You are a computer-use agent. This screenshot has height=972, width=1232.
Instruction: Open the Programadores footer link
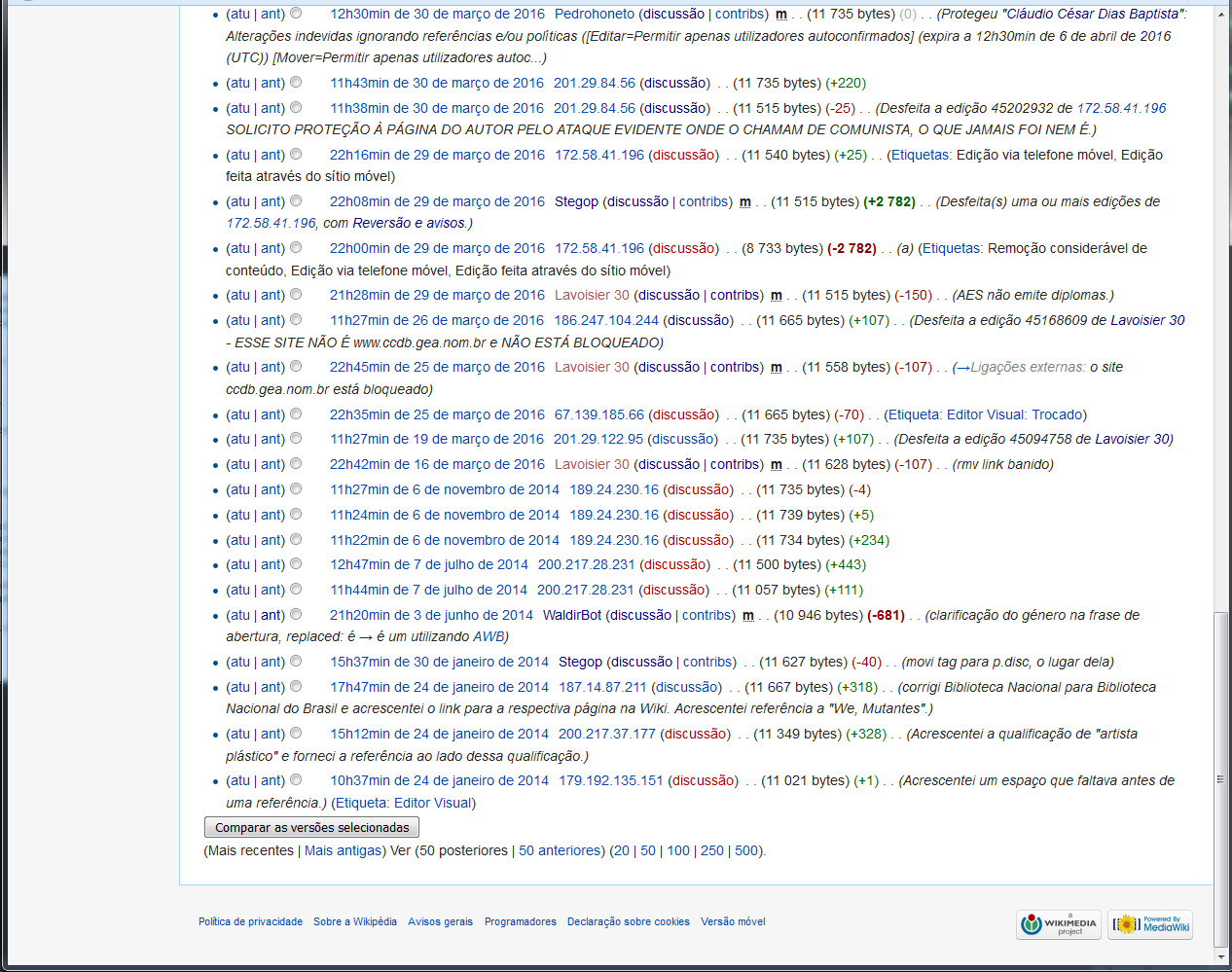(x=521, y=921)
